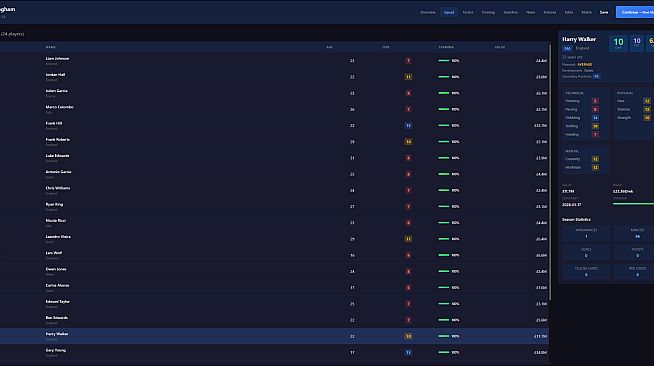Select player Nicola Ricci
The height and width of the screenshot is (366, 654).
(x=55, y=221)
